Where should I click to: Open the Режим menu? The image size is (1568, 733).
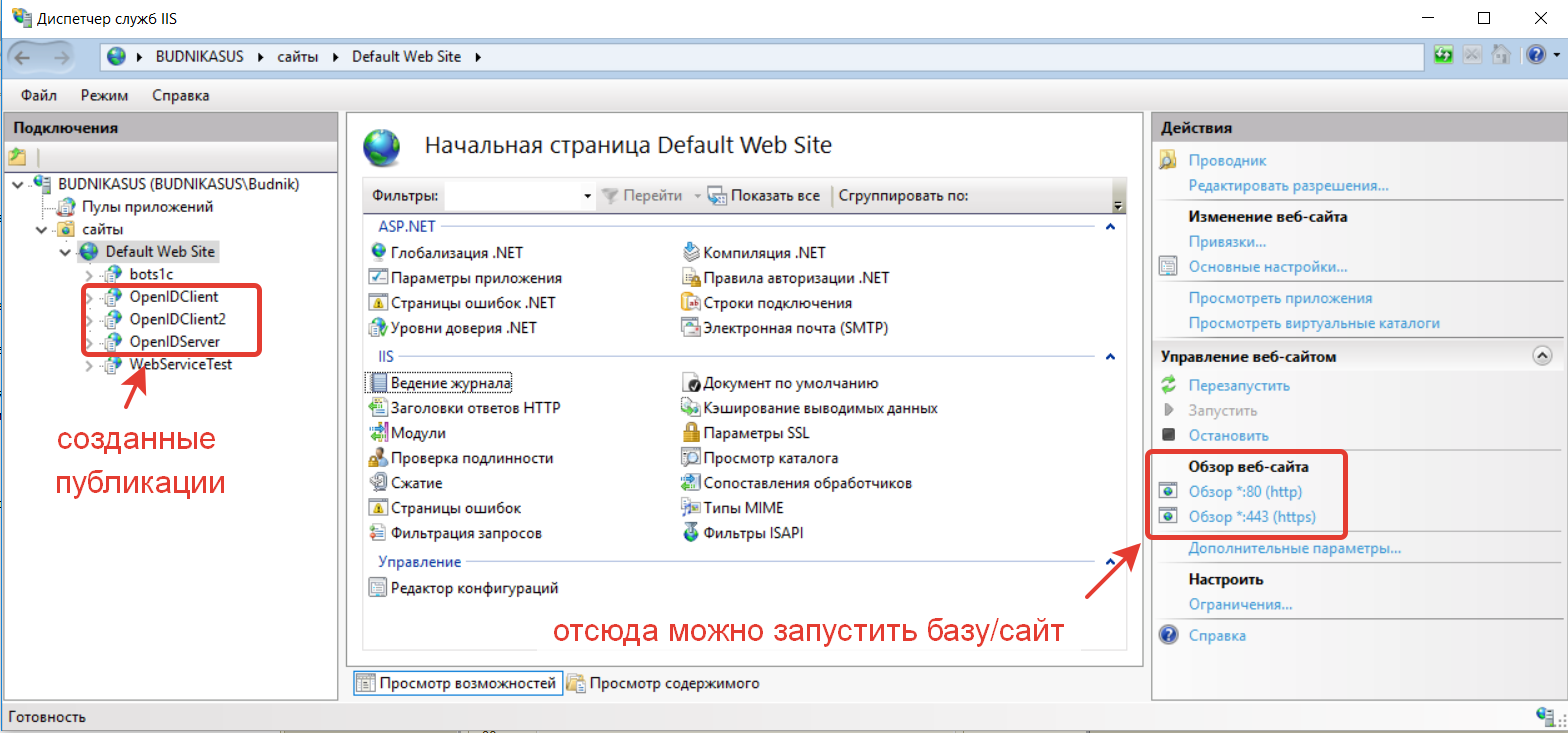[105, 95]
